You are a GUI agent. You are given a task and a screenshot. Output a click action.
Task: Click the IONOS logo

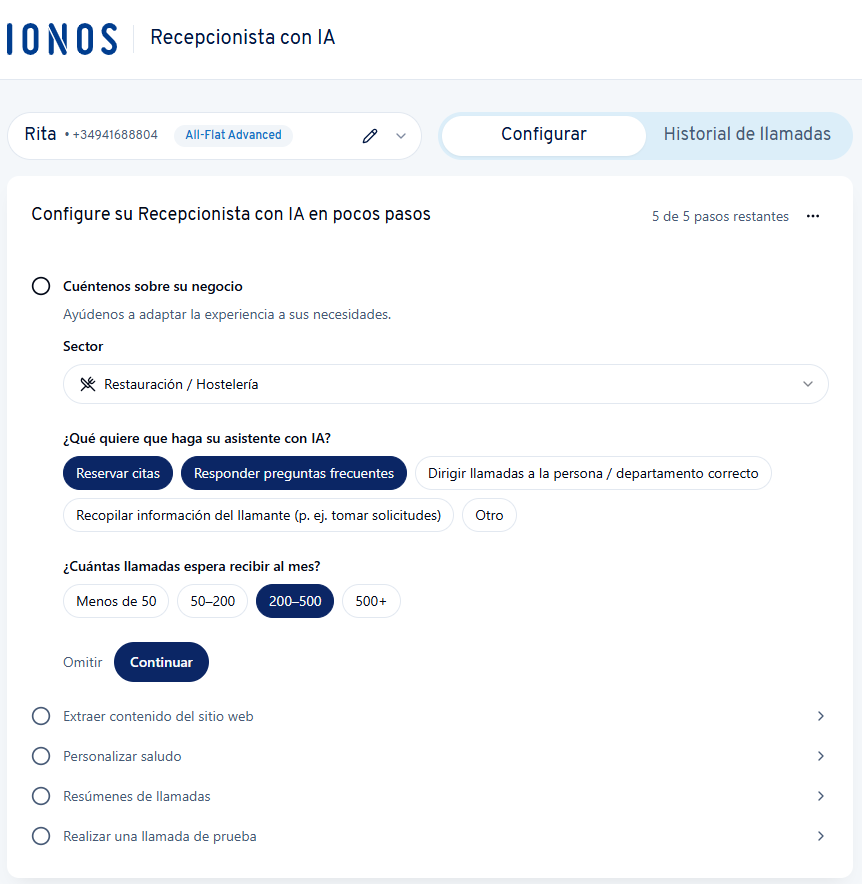(x=62, y=38)
